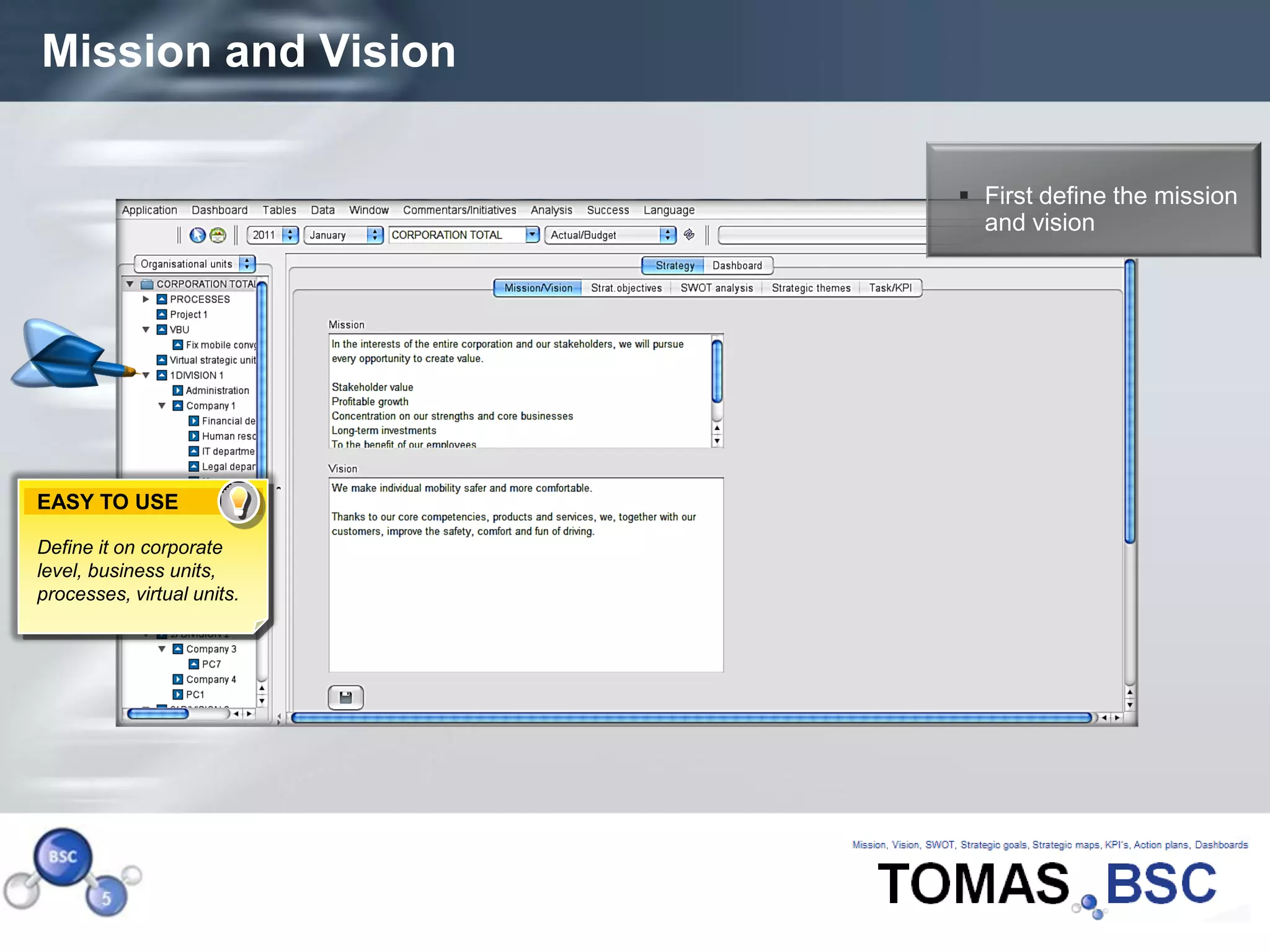Viewport: 1270px width, 952px height.
Task: Collapse the Company 3 tree node
Action: pyautogui.click(x=162, y=650)
